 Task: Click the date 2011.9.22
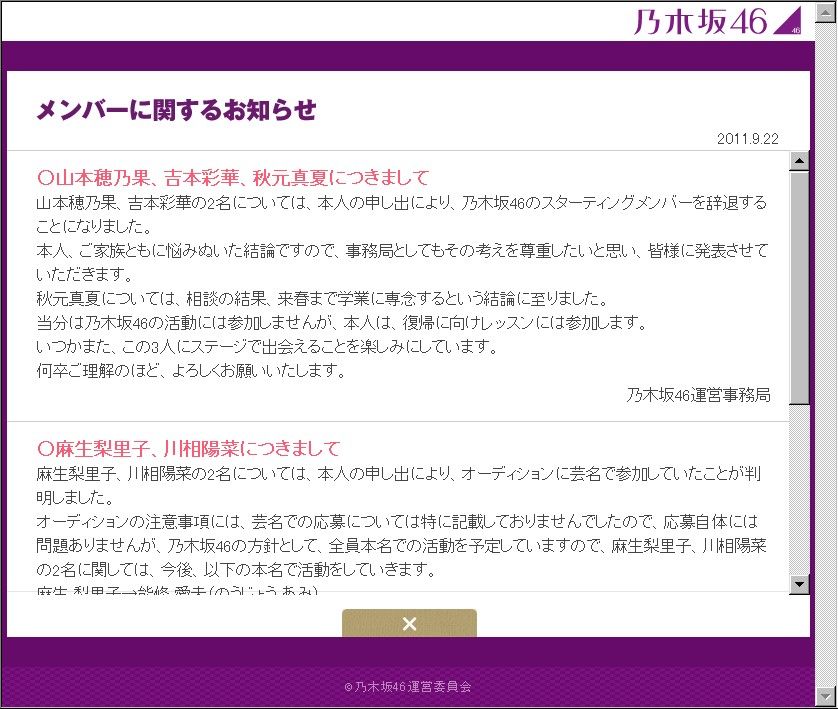(748, 139)
